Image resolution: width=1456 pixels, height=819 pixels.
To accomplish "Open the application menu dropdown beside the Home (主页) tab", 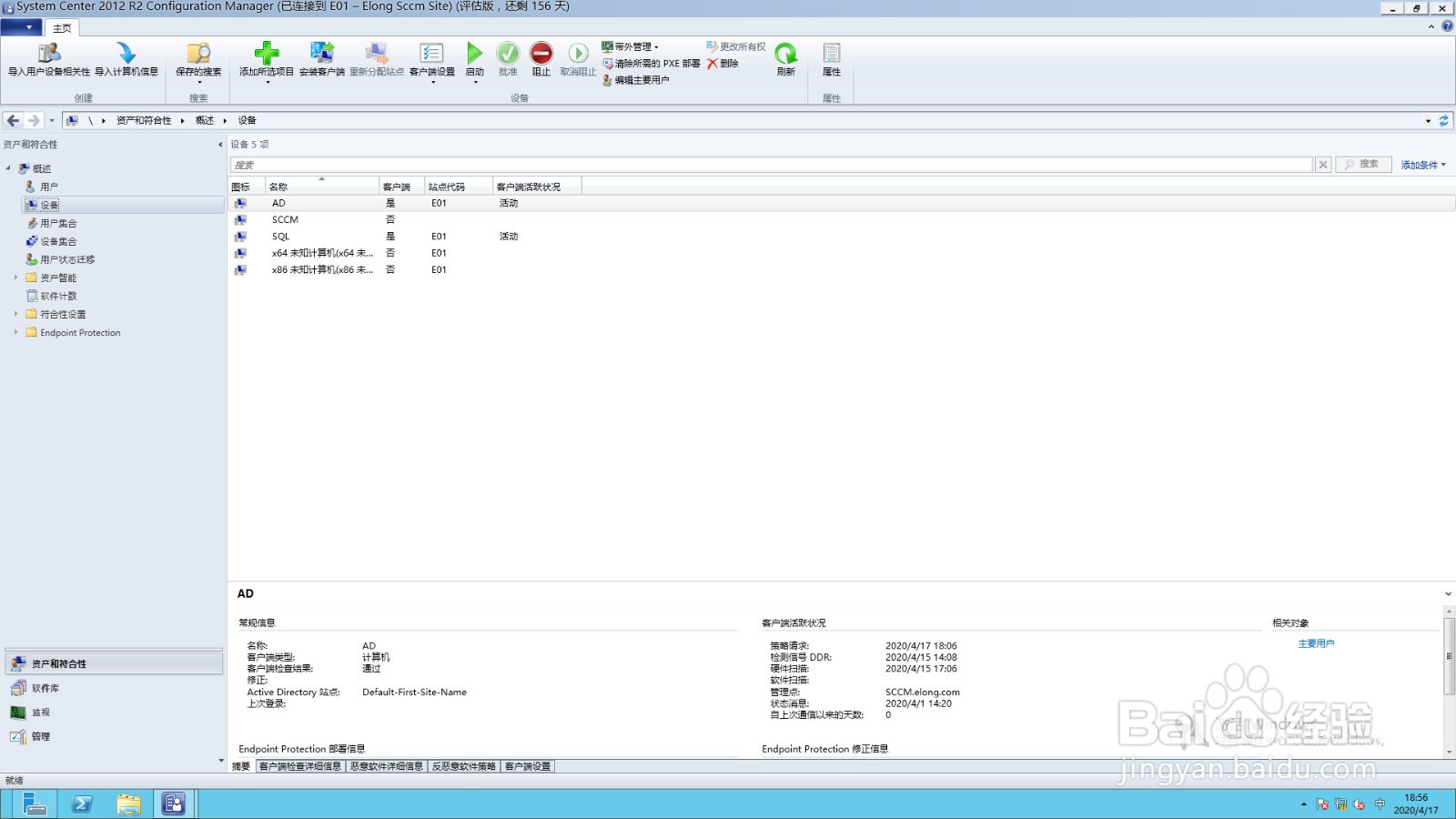I will (x=21, y=27).
